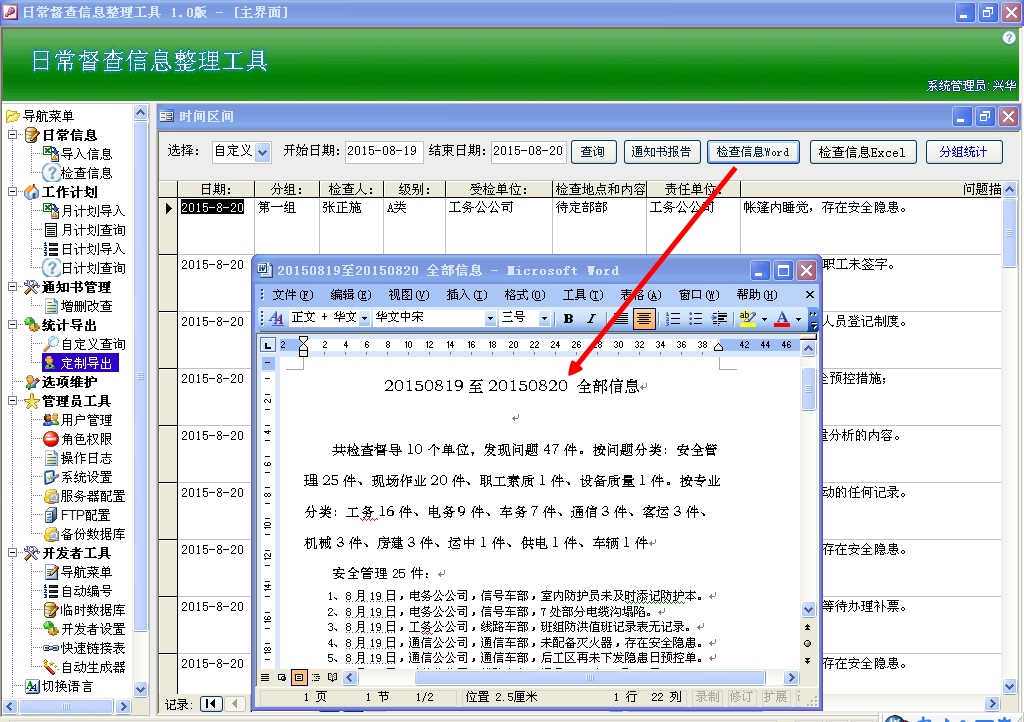Open the Word font size dropdown 三号
The image size is (1024, 722).
pyautogui.click(x=543, y=319)
